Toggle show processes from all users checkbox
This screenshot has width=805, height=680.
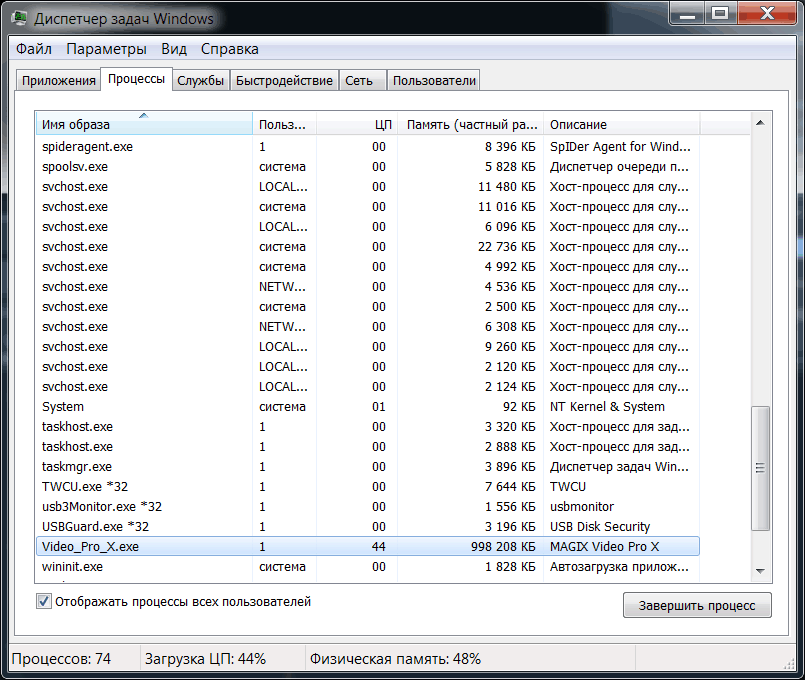44,601
